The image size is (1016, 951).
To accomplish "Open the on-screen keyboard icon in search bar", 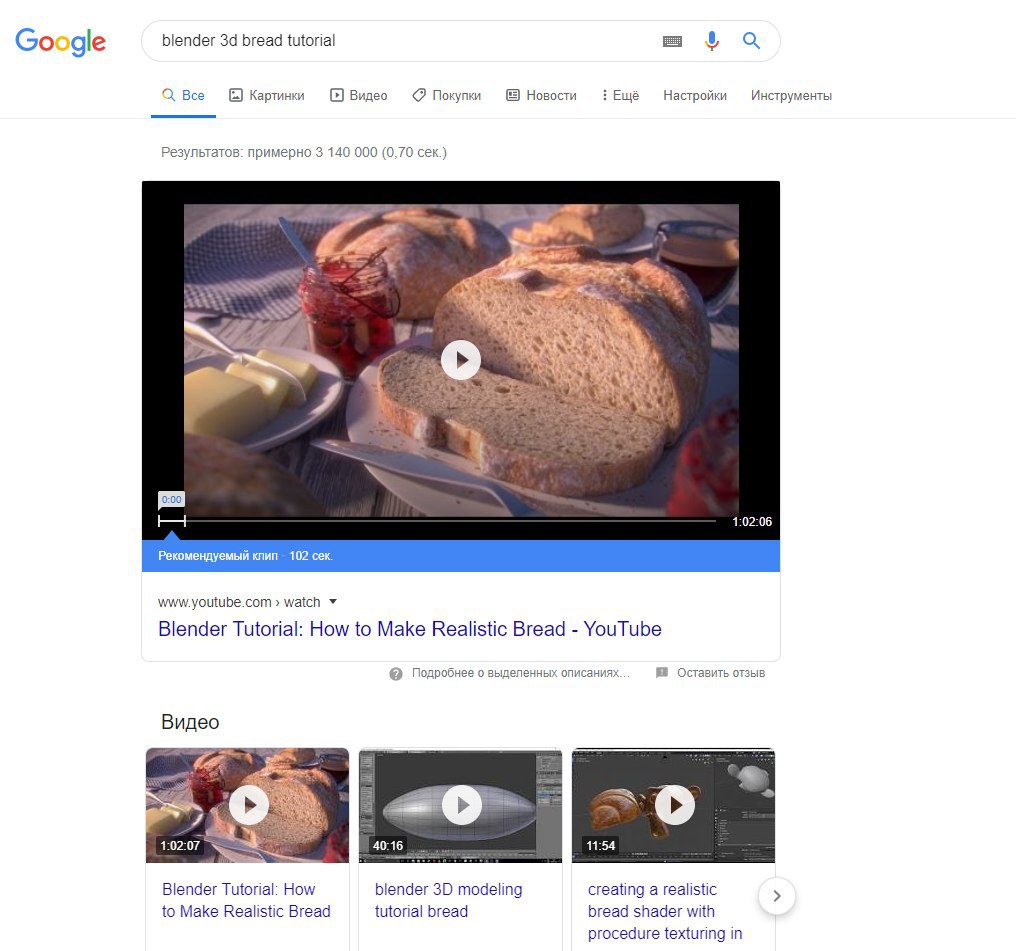I will (672, 41).
